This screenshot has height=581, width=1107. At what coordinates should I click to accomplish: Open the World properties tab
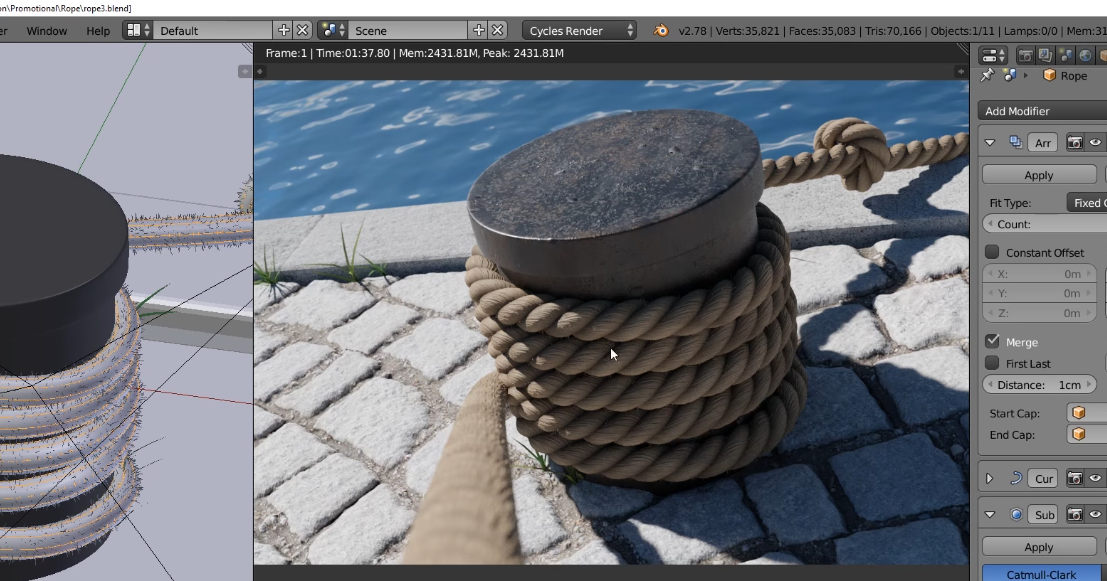tap(1084, 55)
